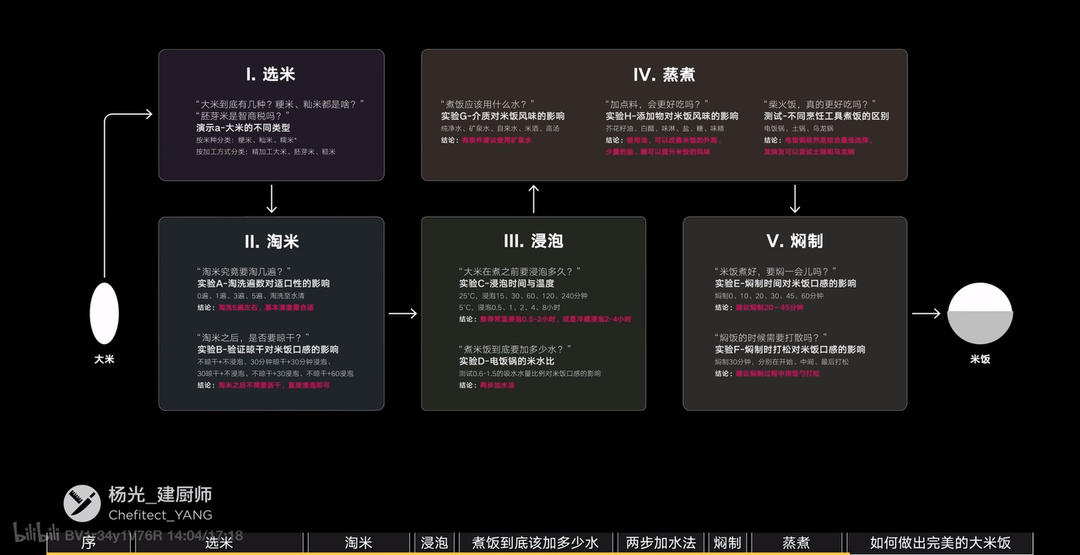Viewport: 1080px width, 555px height.
Task: Click the "I. 选米" card heading
Action: click(x=271, y=74)
